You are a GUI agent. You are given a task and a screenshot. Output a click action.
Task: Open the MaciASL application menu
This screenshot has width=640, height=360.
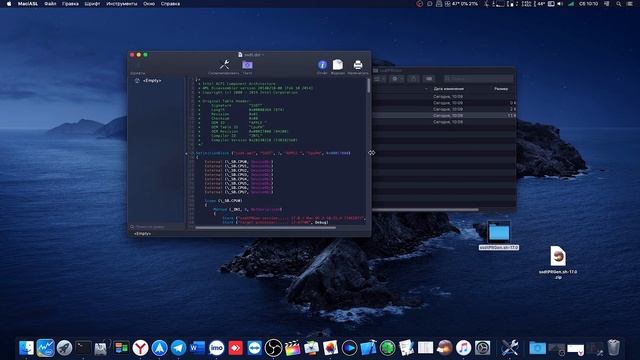[27, 4]
